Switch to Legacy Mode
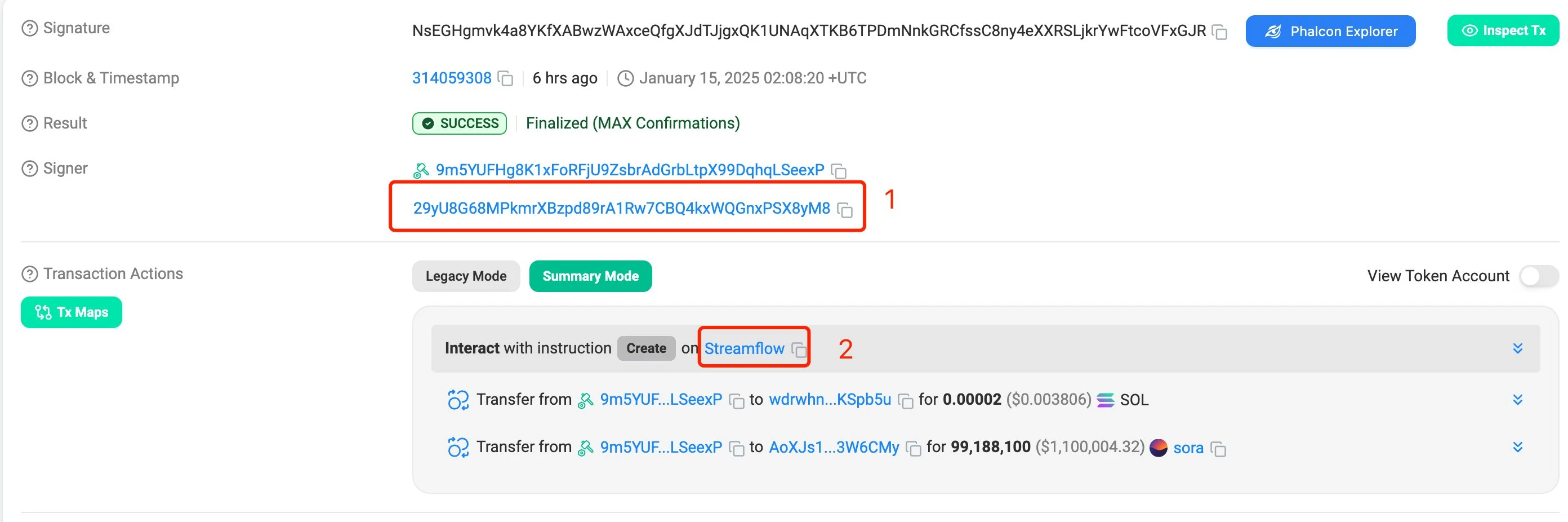1568x522 pixels. (x=466, y=276)
